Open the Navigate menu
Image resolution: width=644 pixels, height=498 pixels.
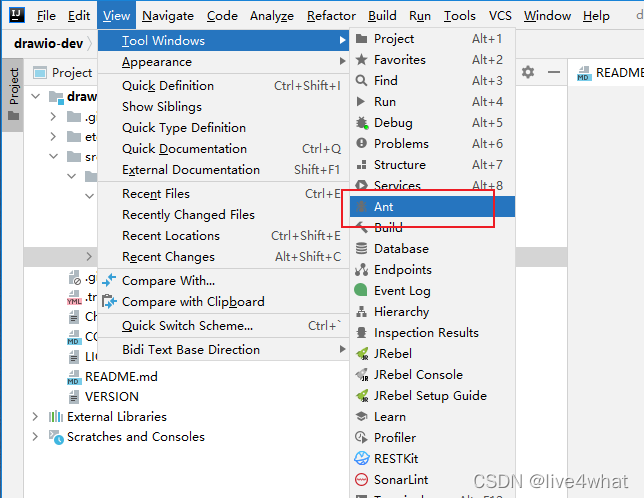tap(168, 16)
